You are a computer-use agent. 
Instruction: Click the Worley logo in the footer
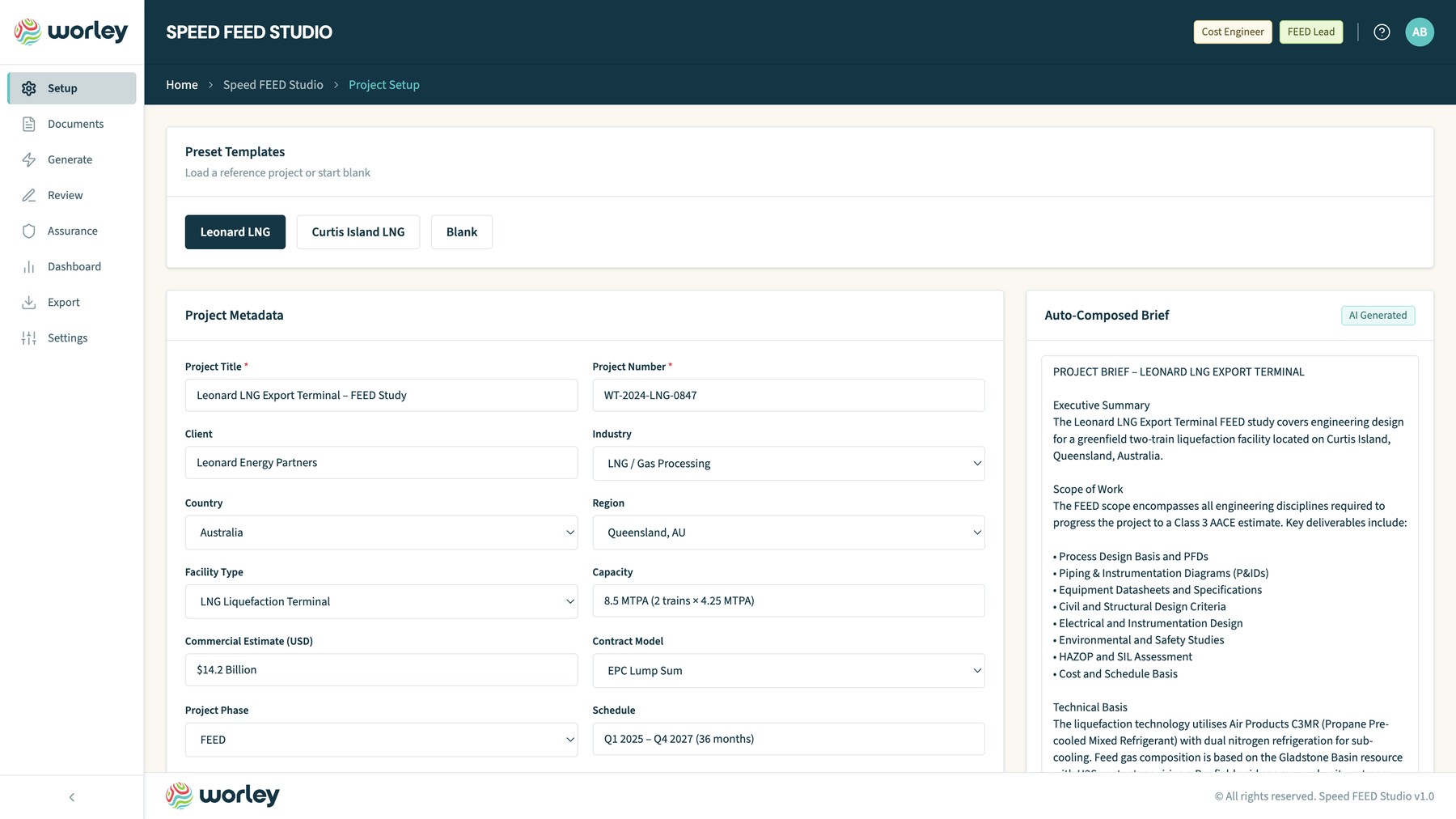222,796
